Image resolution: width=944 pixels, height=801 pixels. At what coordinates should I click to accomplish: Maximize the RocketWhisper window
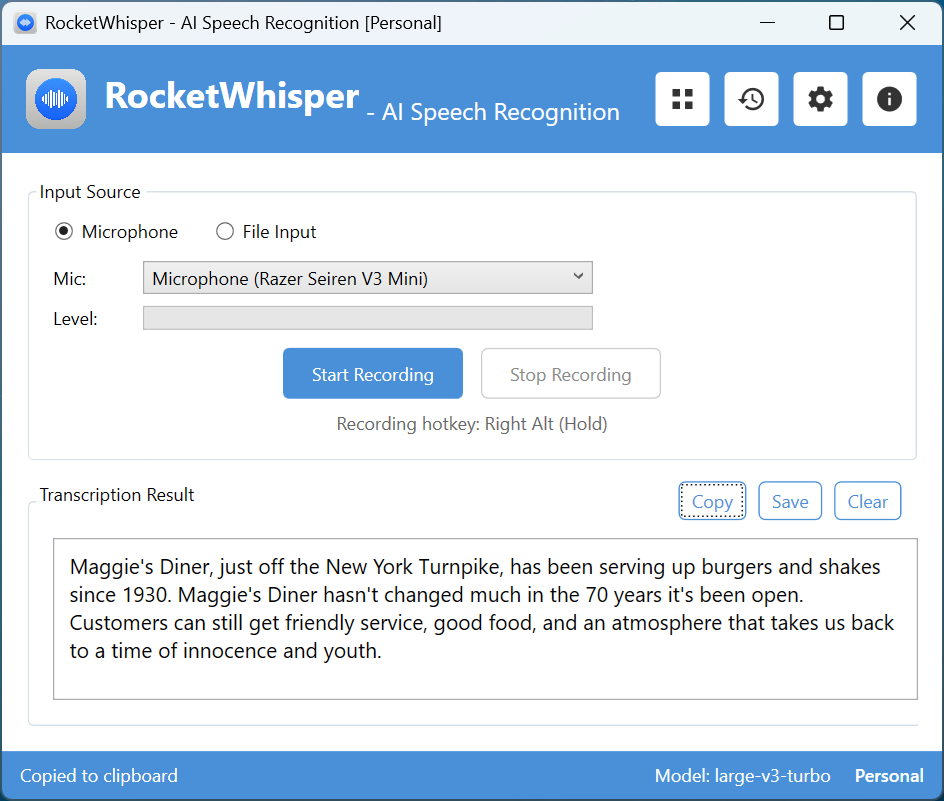click(836, 23)
